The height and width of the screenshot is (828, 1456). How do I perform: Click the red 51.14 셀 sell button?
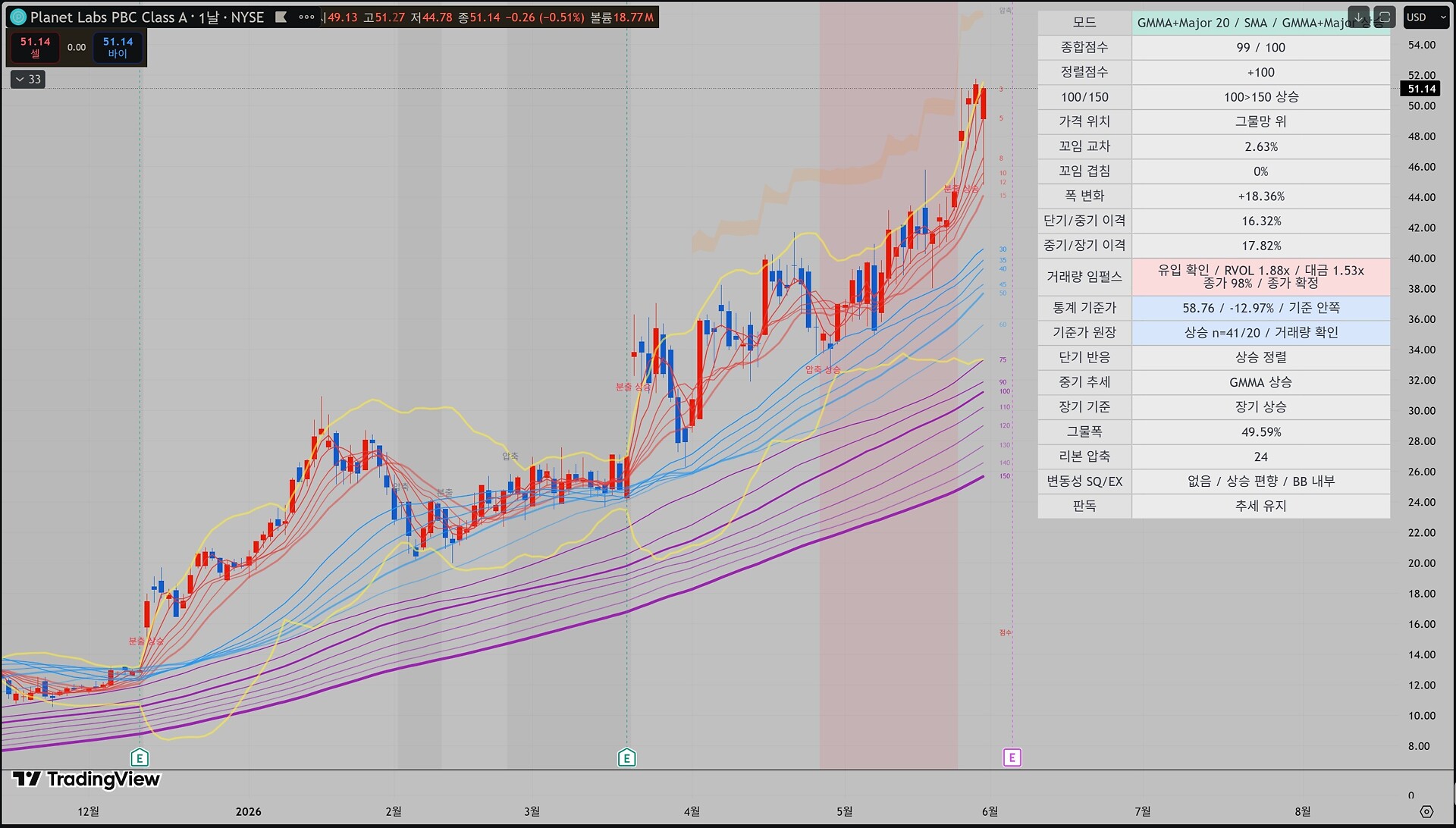tap(35, 47)
